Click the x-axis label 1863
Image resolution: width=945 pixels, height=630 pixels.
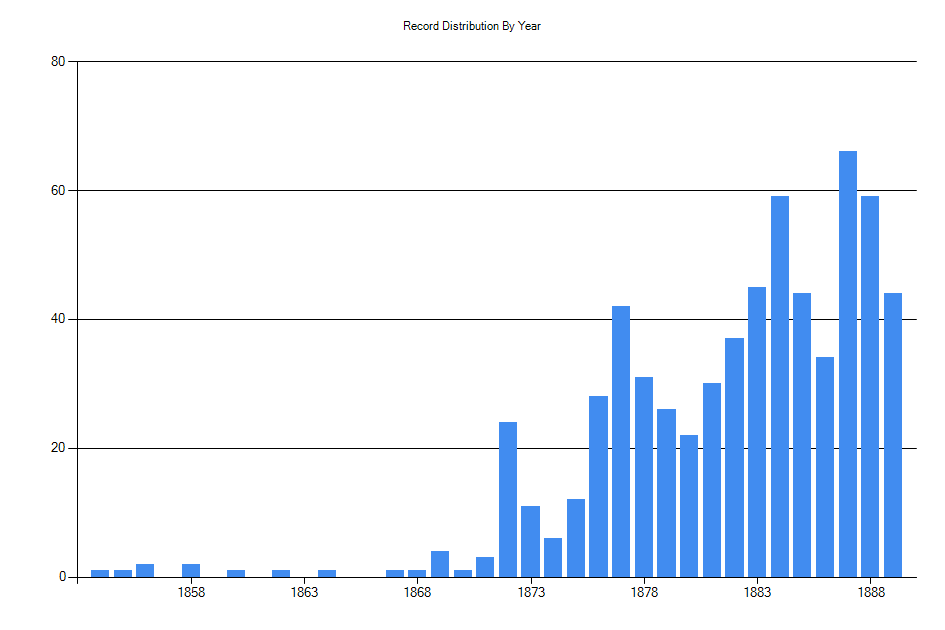pos(304,593)
